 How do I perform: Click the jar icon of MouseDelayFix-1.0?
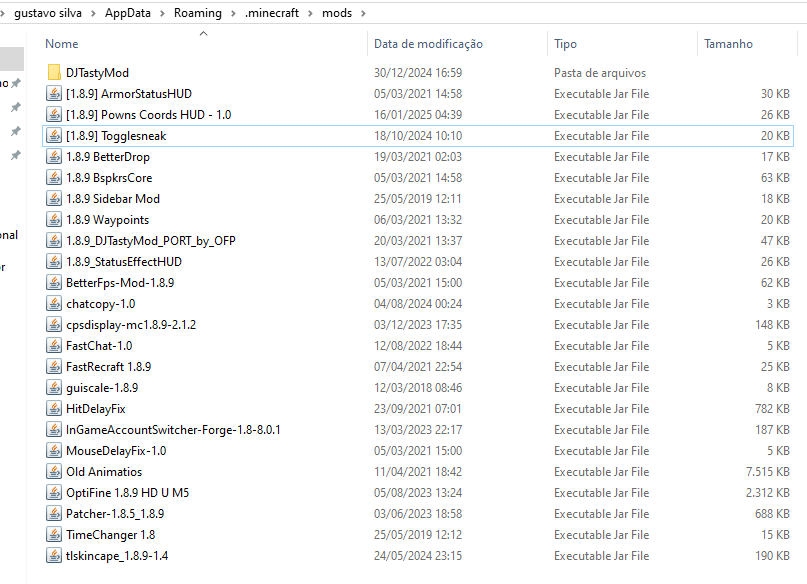[54, 451]
